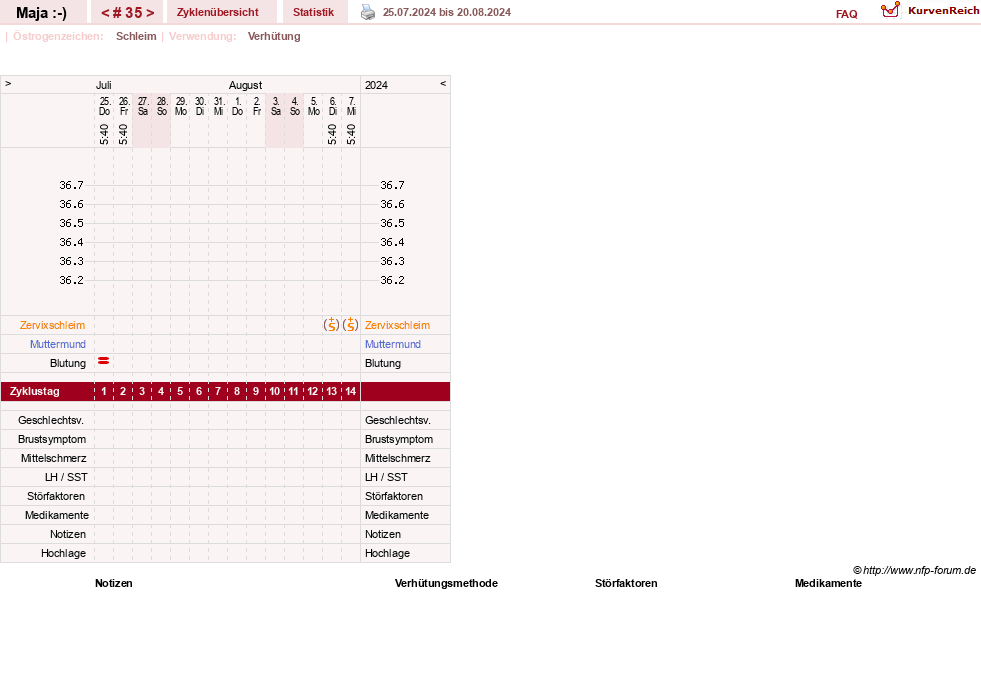Open the FAQ link
This screenshot has height=682, width=981.
[846, 14]
